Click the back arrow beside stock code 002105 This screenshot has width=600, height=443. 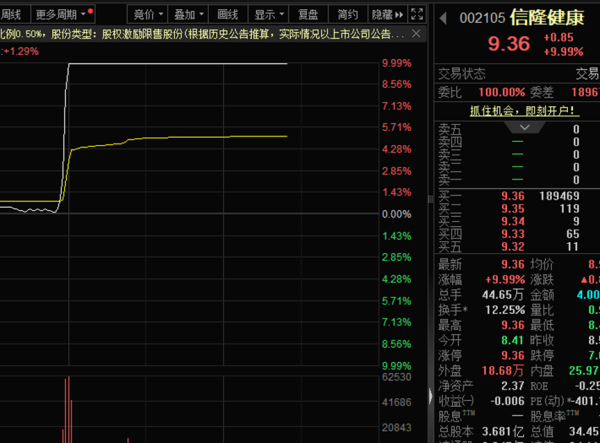[x=443, y=18]
